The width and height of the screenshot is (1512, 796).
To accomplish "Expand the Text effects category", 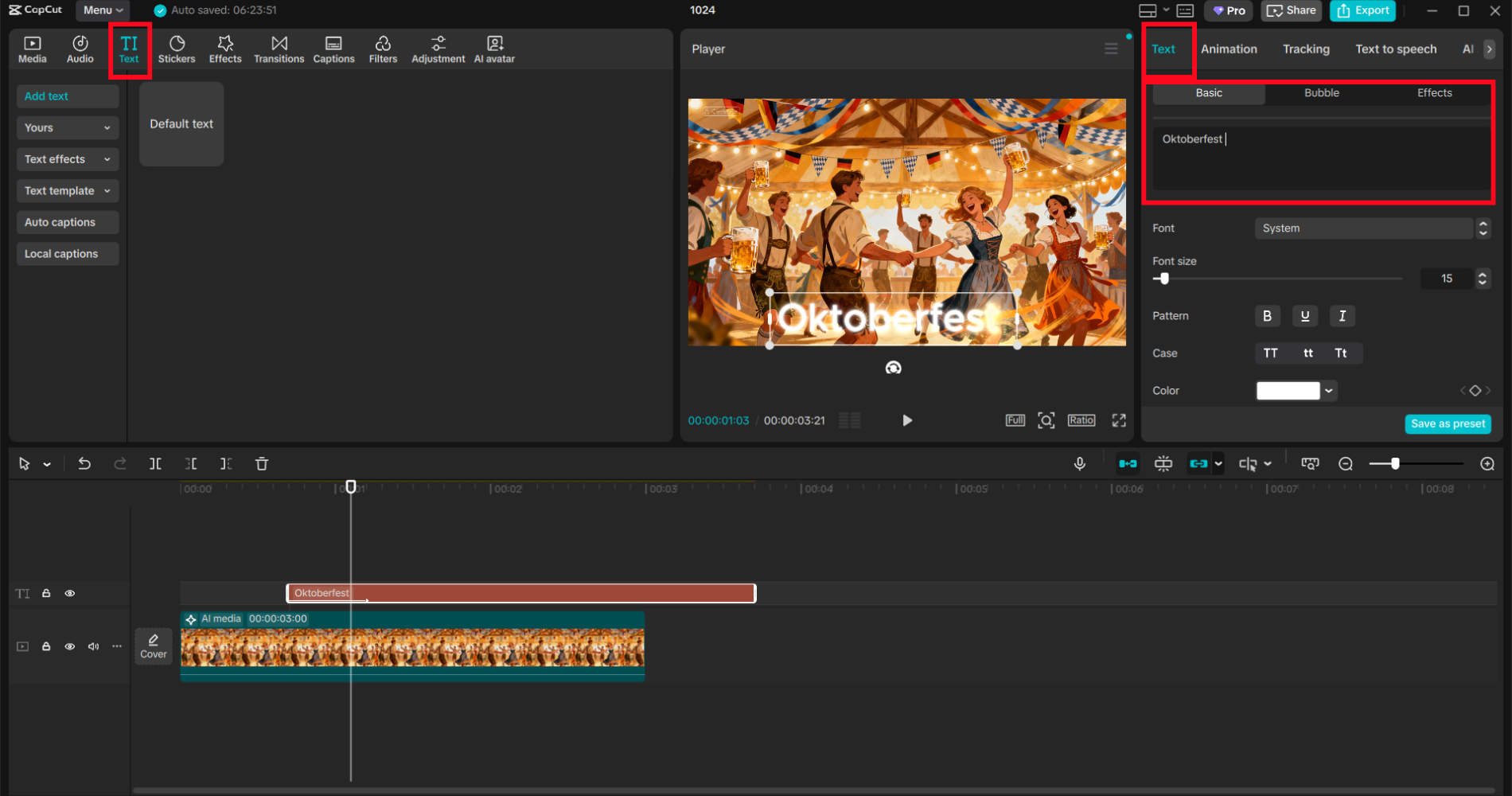I will 67,159.
